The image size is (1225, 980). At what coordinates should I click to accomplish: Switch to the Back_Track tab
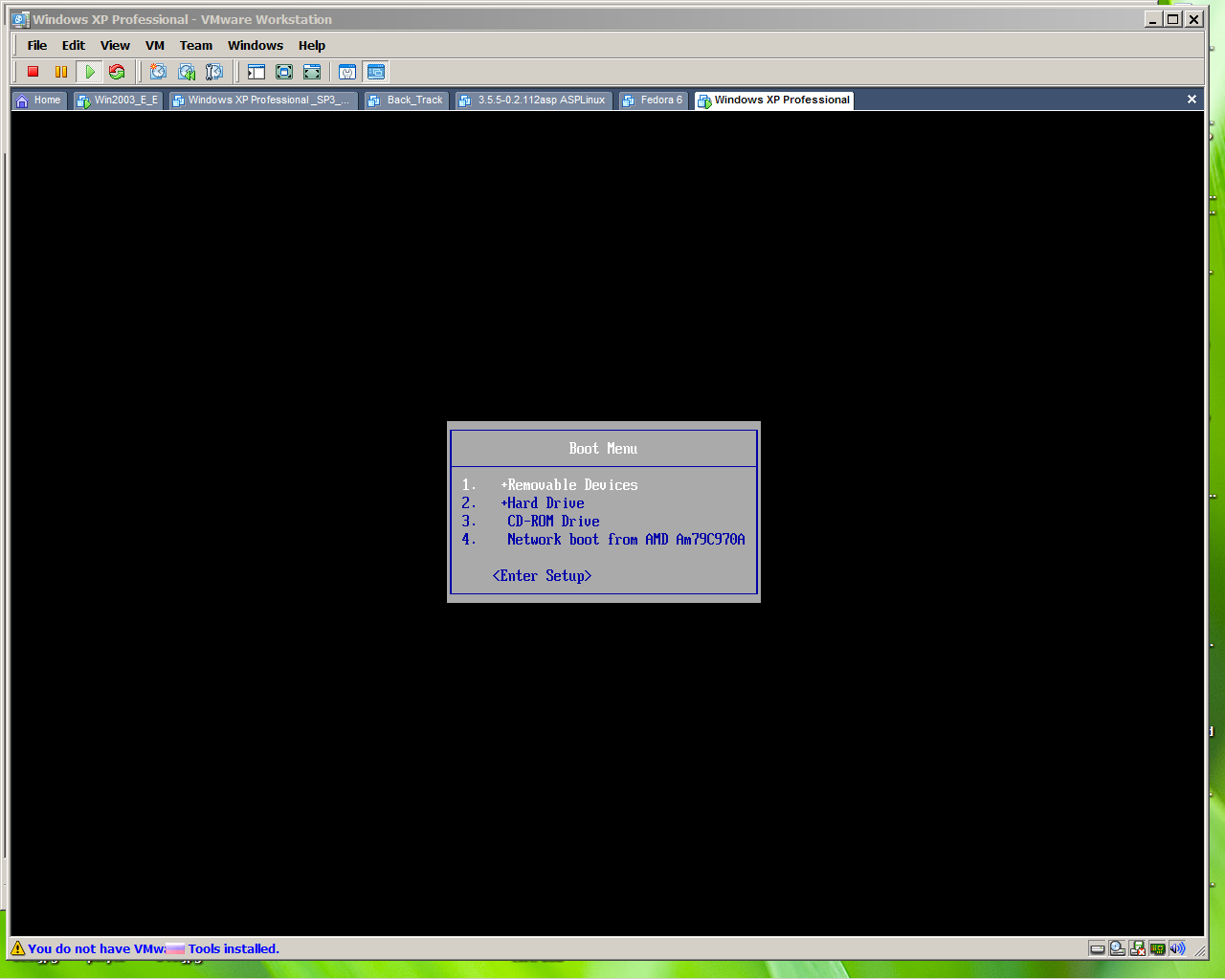tap(407, 100)
